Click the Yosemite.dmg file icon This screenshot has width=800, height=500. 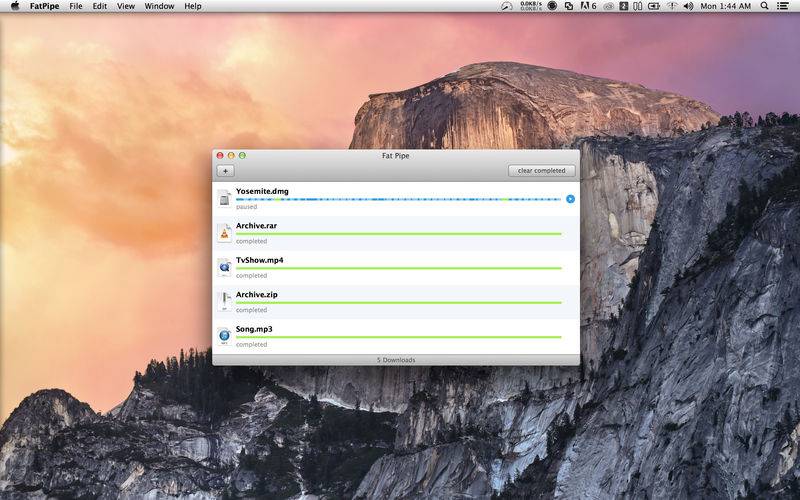pos(224,198)
